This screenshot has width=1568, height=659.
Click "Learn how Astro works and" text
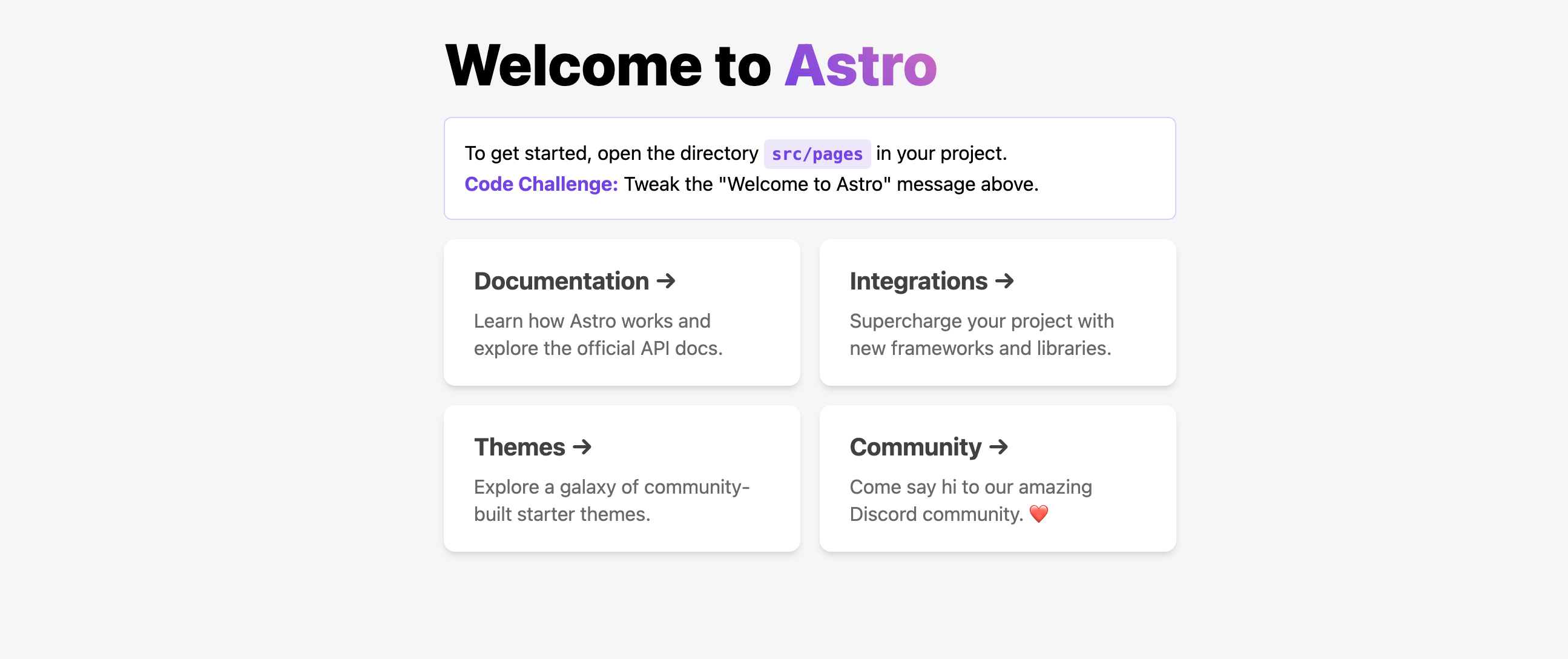point(592,321)
